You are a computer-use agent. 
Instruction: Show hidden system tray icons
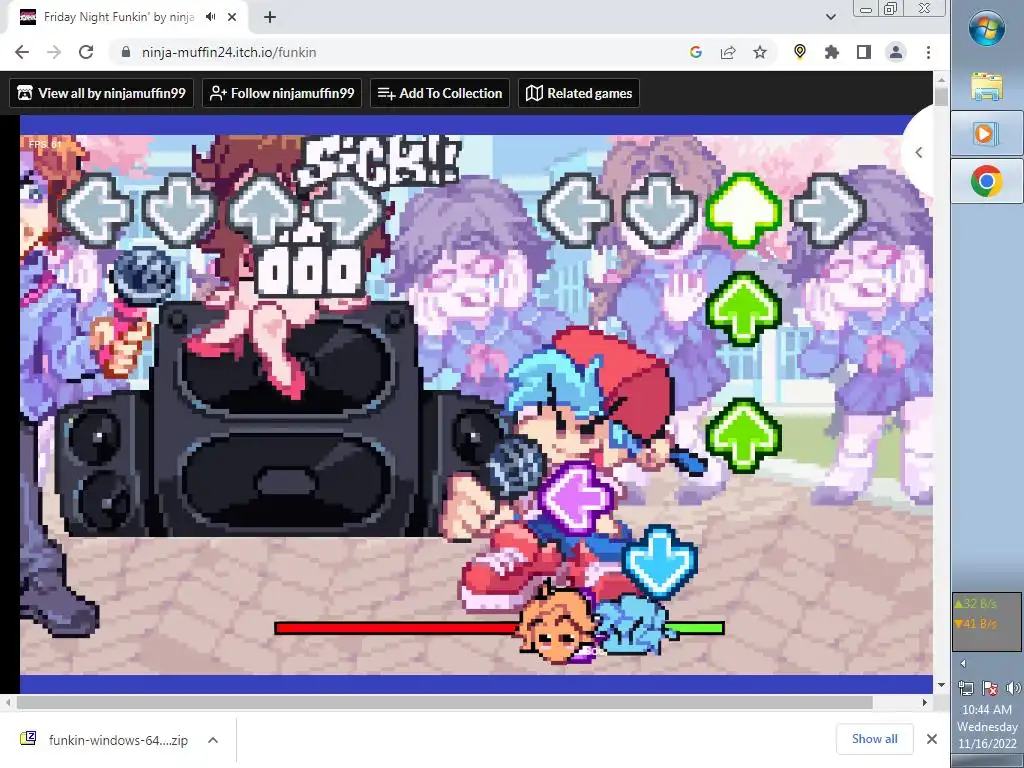tap(963, 664)
